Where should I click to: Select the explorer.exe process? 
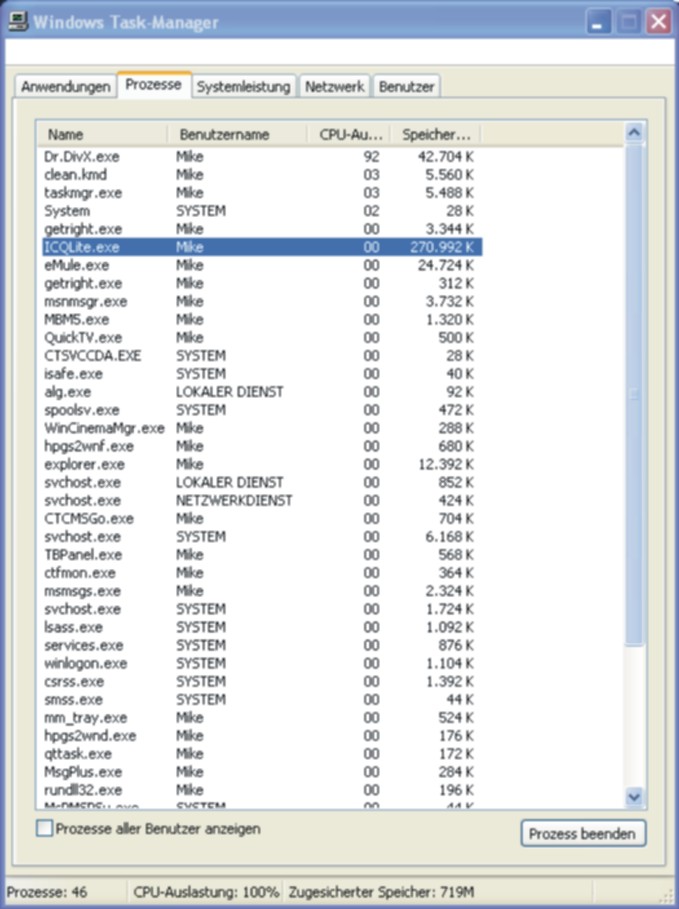coord(262,464)
